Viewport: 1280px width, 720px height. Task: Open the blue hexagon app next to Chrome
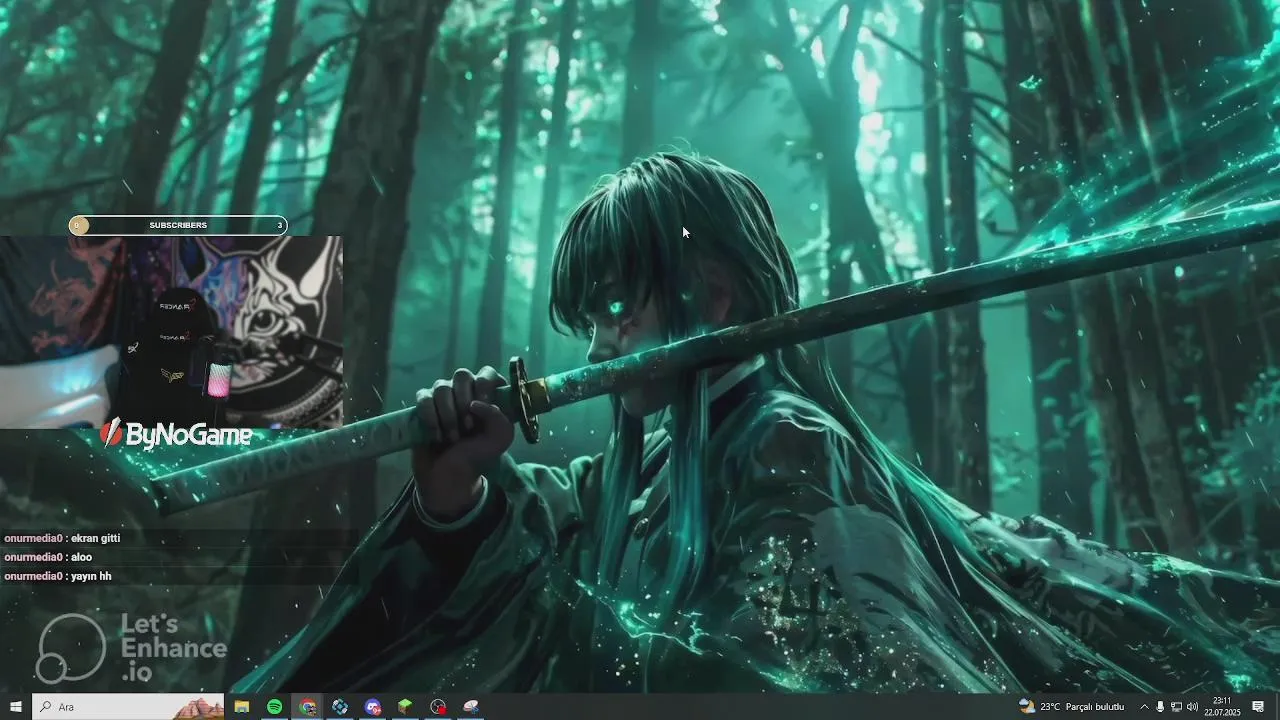click(x=340, y=707)
